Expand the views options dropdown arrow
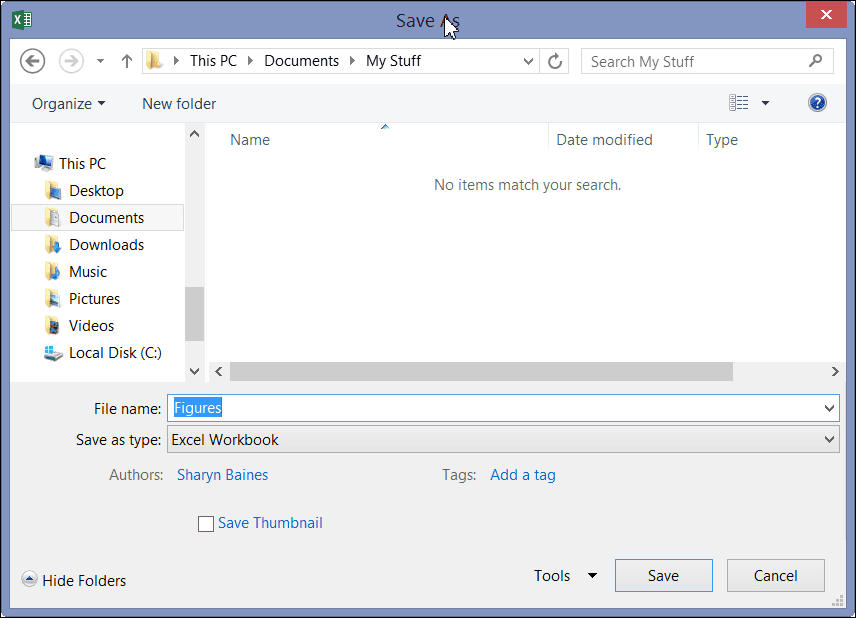Screen dimensions: 856x618 [763, 103]
